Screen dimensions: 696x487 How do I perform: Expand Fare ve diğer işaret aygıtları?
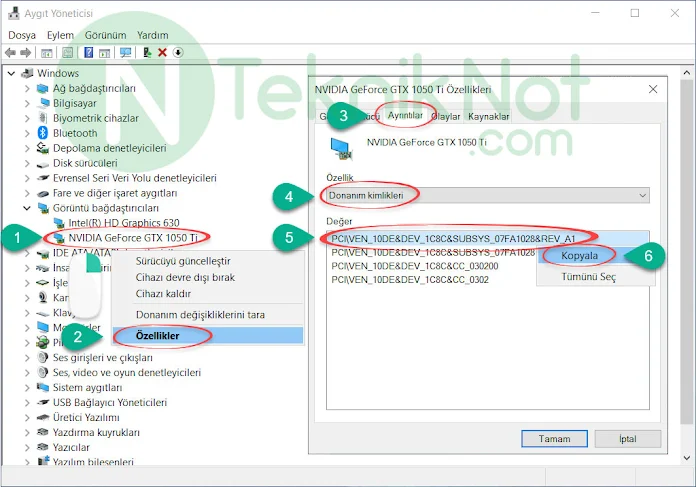tap(27, 193)
